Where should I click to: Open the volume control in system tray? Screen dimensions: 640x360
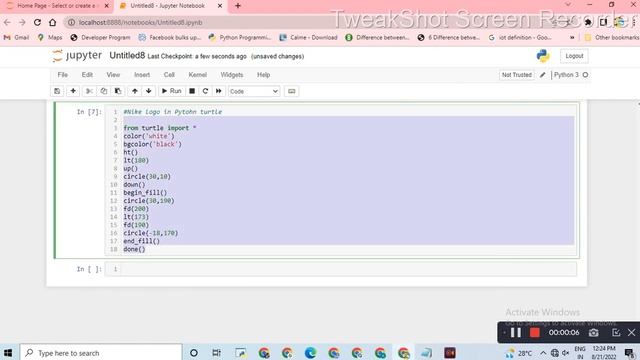(x=566, y=353)
